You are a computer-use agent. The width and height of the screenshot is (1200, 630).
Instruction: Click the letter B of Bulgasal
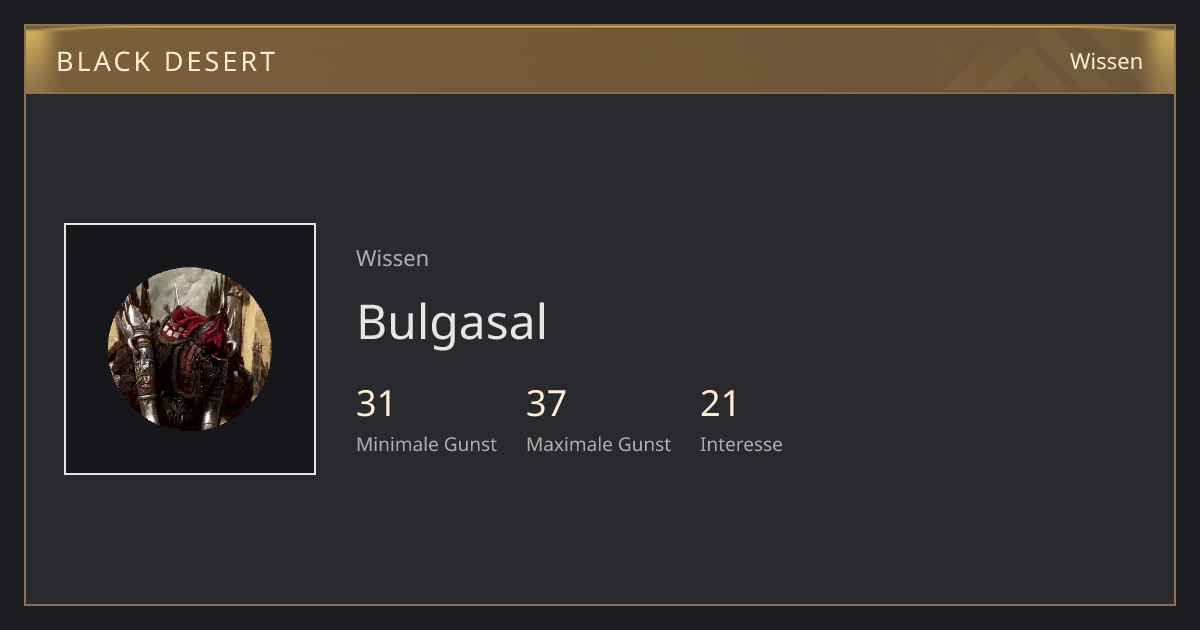pyautogui.click(x=371, y=322)
